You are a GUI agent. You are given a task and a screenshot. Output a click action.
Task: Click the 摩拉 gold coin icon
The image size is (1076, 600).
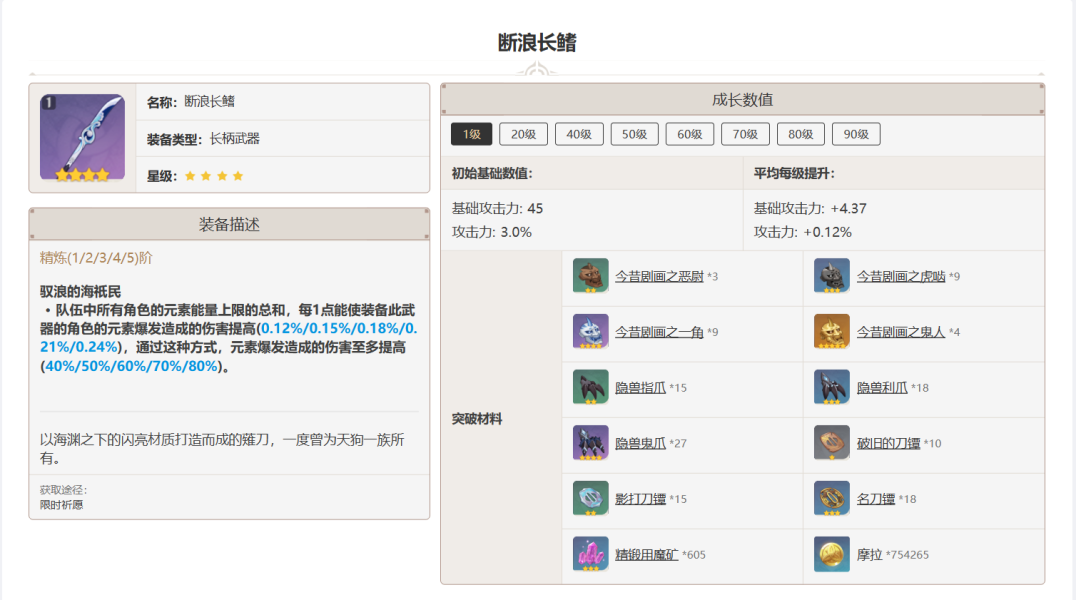(832, 554)
